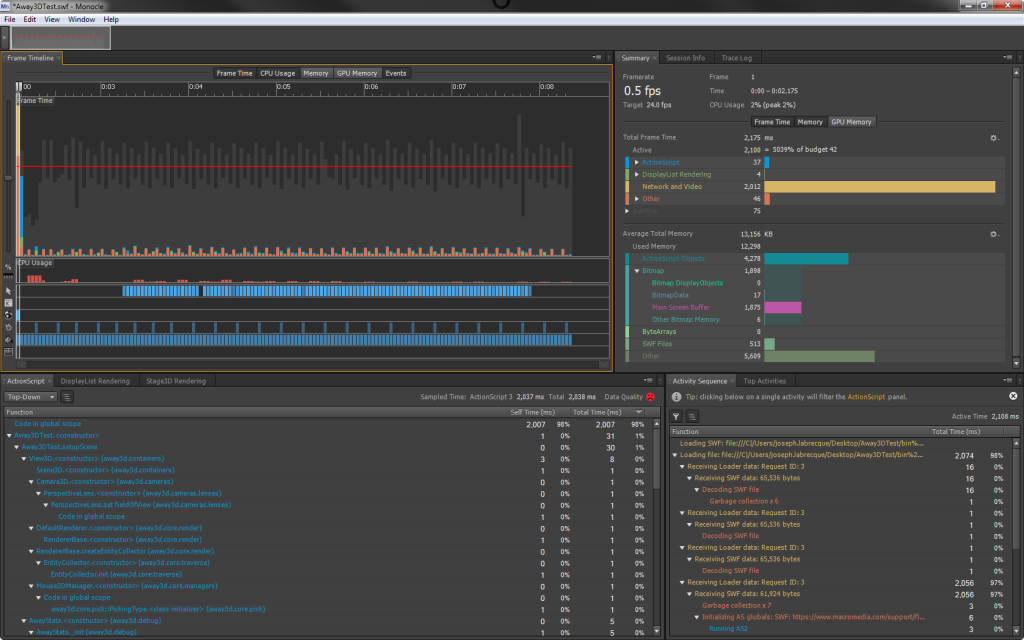Click the Self Time (ms) column header
1024x640 pixels.
532,412
